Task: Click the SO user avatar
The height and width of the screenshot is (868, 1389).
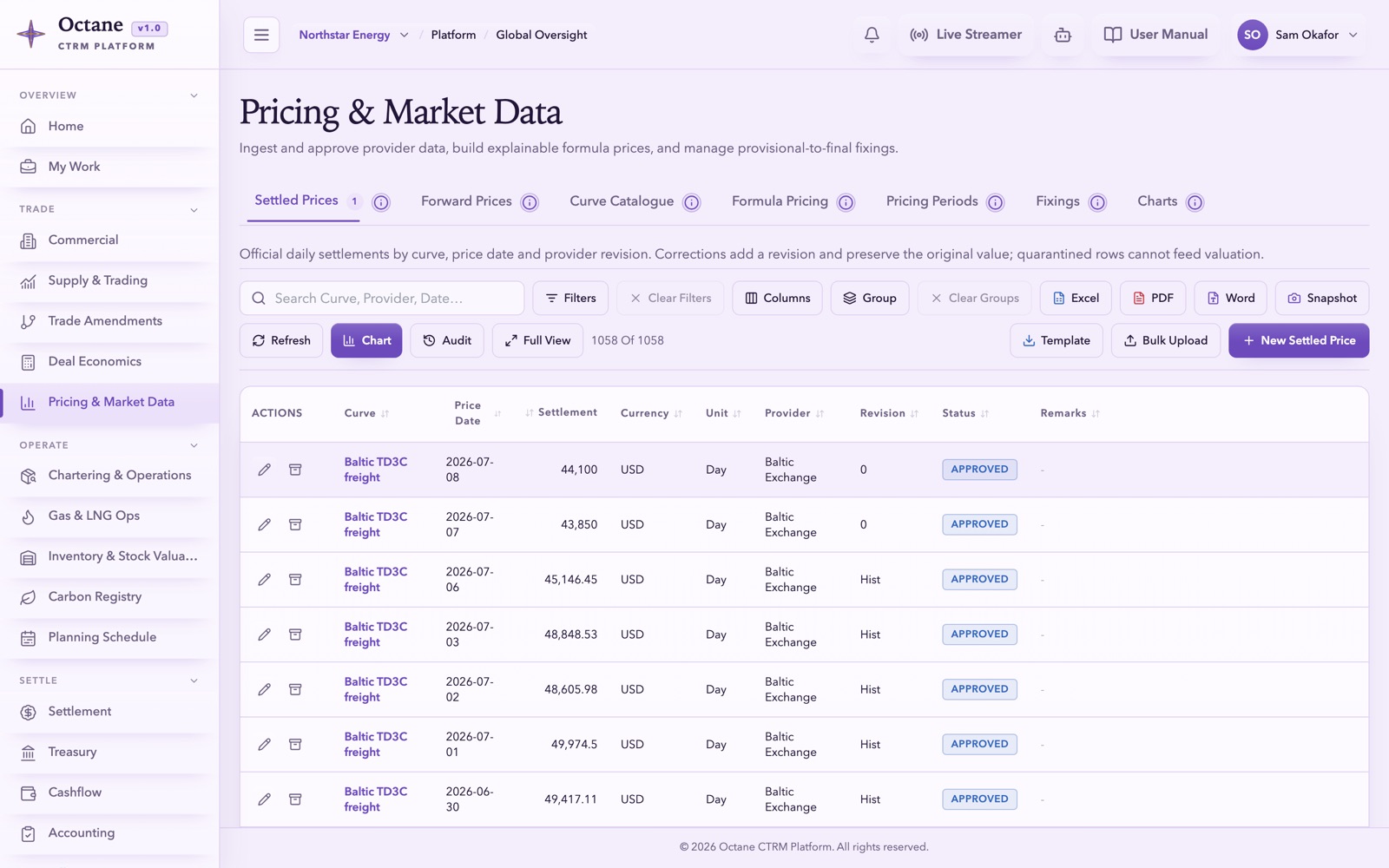Action: 1252,35
